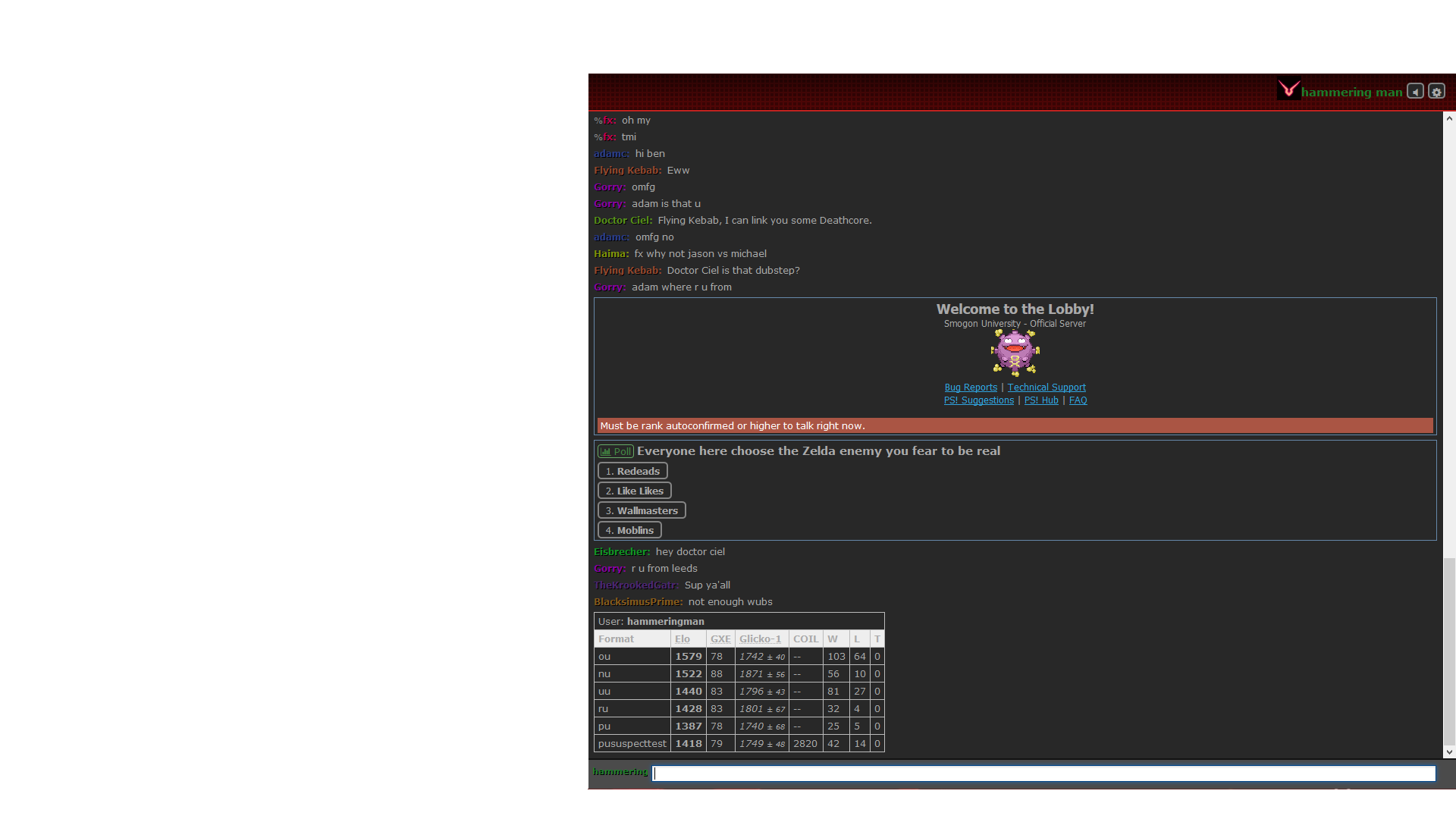This screenshot has width=1456, height=819.
Task: Open the options gear icon
Action: pyautogui.click(x=1436, y=92)
